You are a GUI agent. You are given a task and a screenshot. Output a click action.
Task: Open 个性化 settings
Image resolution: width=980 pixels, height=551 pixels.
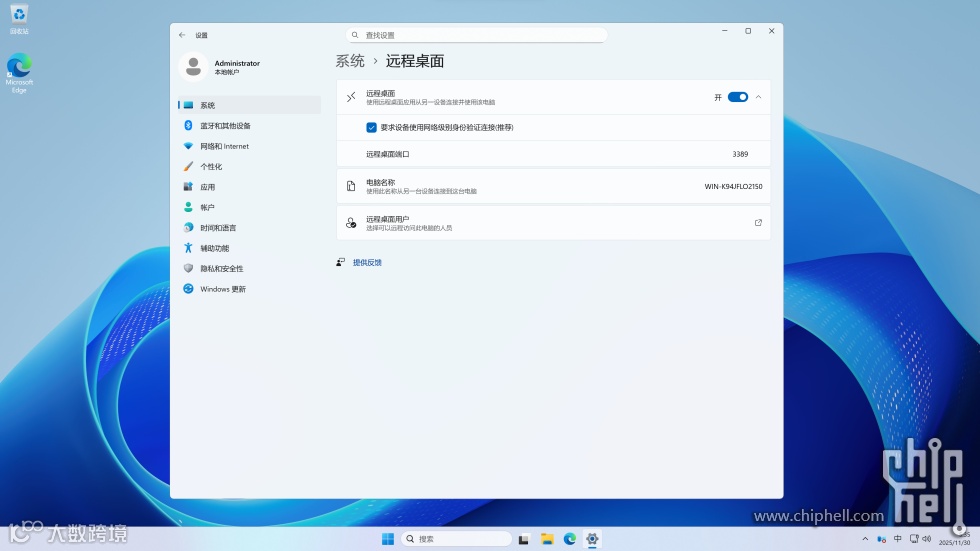pos(249,167)
